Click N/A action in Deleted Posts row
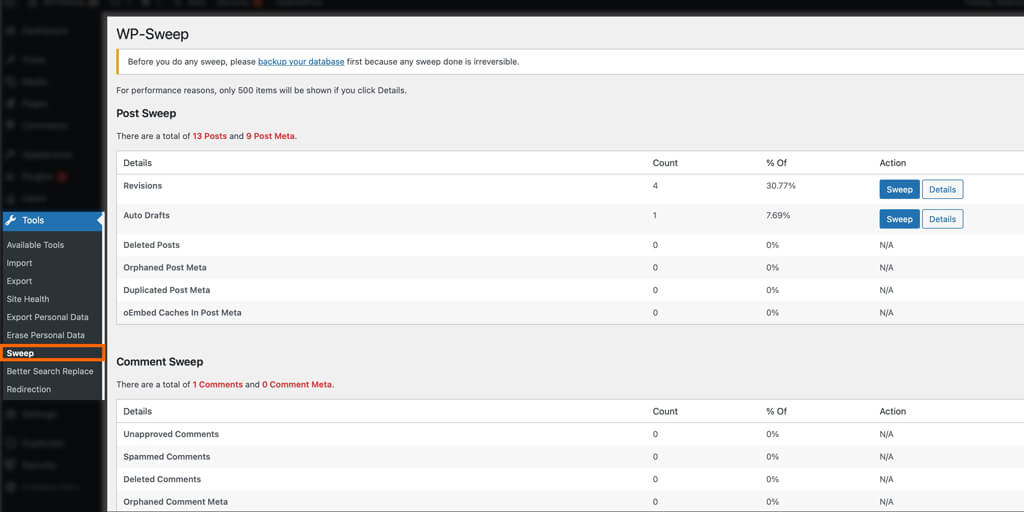 [886, 245]
